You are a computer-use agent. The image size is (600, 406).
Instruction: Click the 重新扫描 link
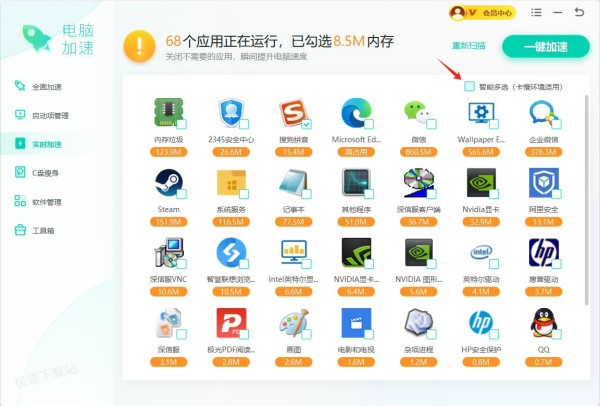pyautogui.click(x=469, y=46)
